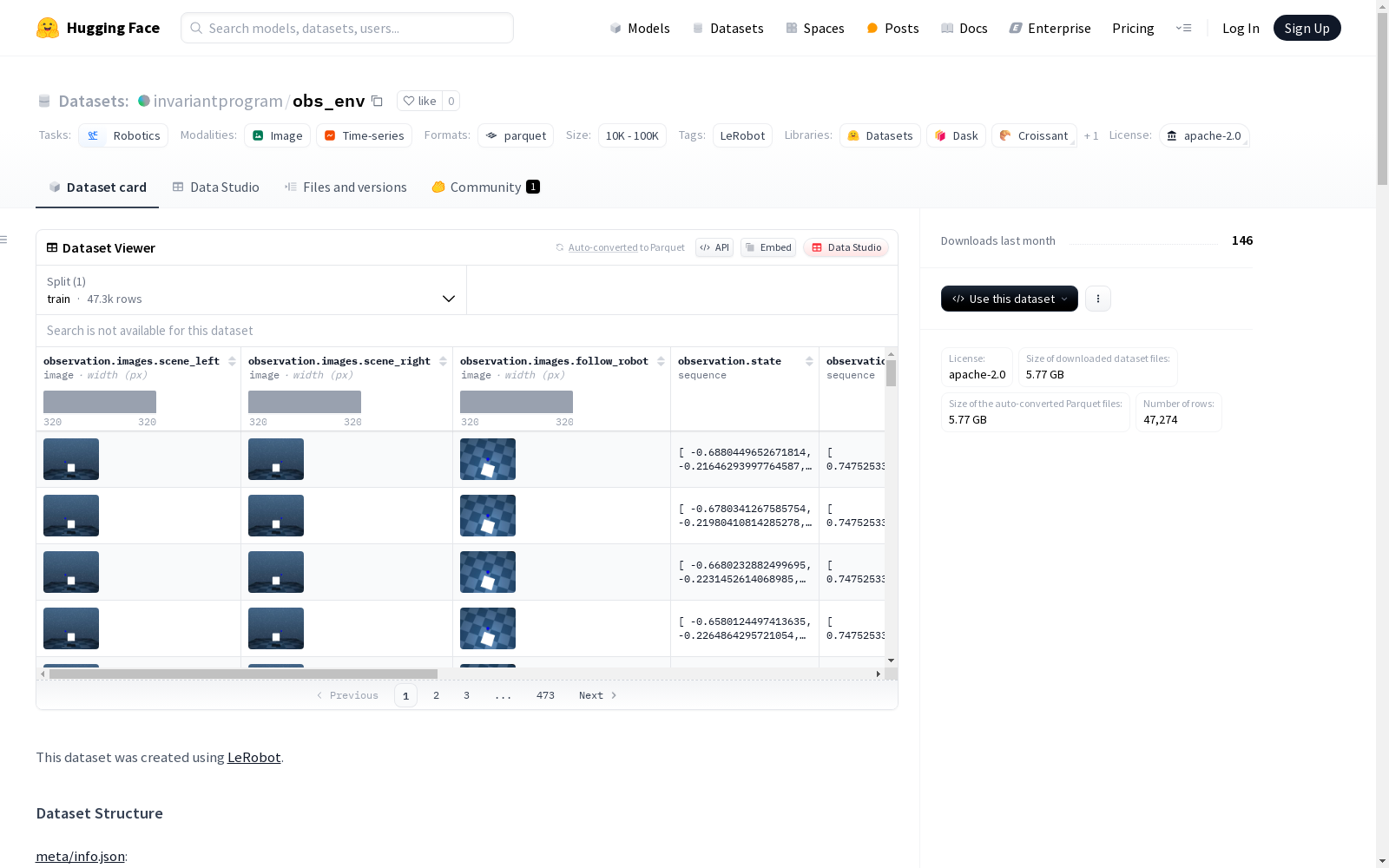Click the table vertical scrollbar thumb
This screenshot has width=1389, height=868.
[891, 373]
